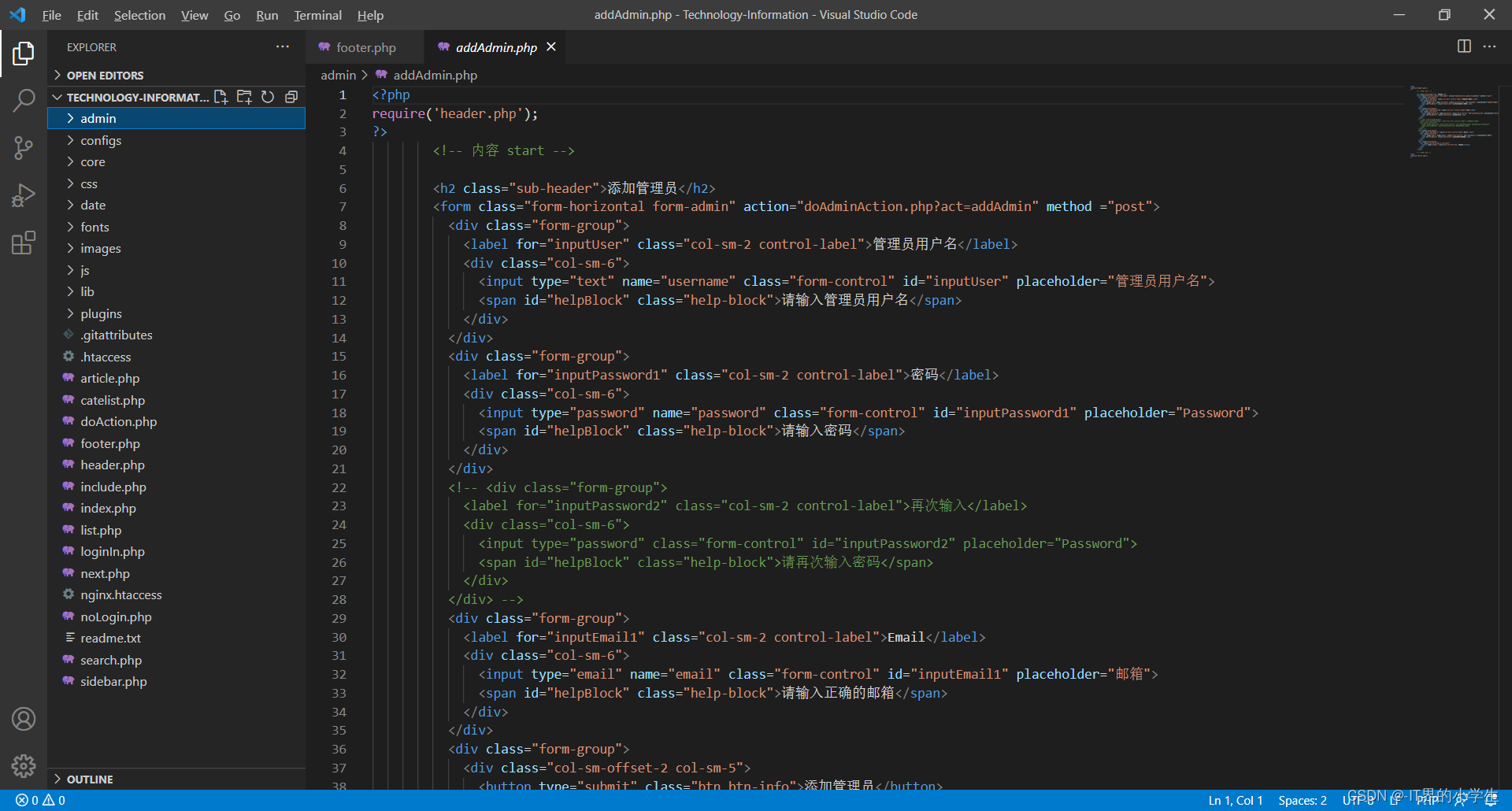1512x811 pixels.
Task: Open footer.php in explorer tree
Action: (176, 443)
